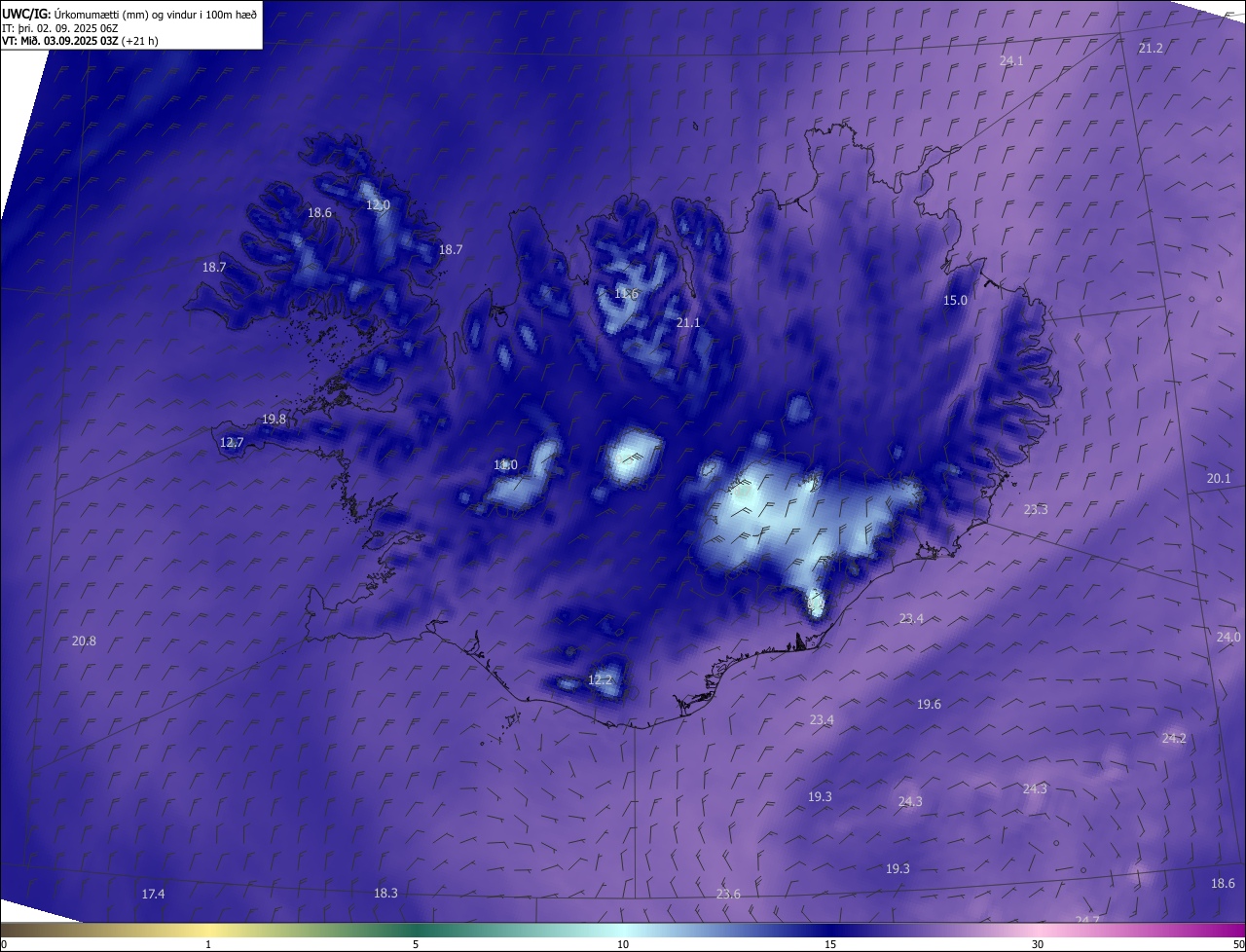Click the 50 tick on the color scale

click(1238, 944)
